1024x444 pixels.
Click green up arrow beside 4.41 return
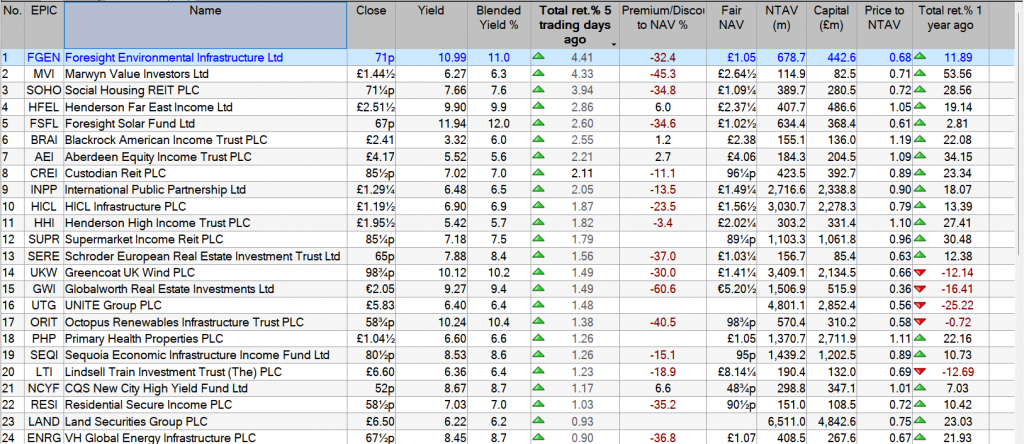[x=540, y=58]
